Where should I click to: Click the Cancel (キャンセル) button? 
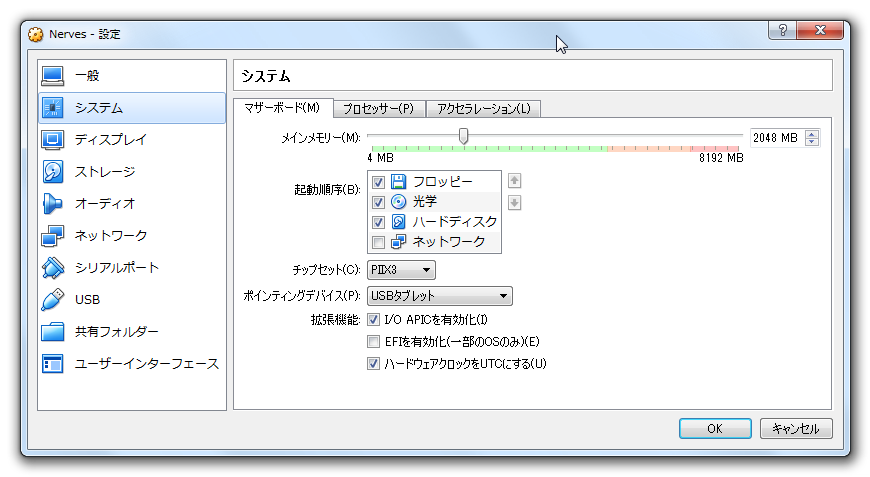click(x=796, y=429)
